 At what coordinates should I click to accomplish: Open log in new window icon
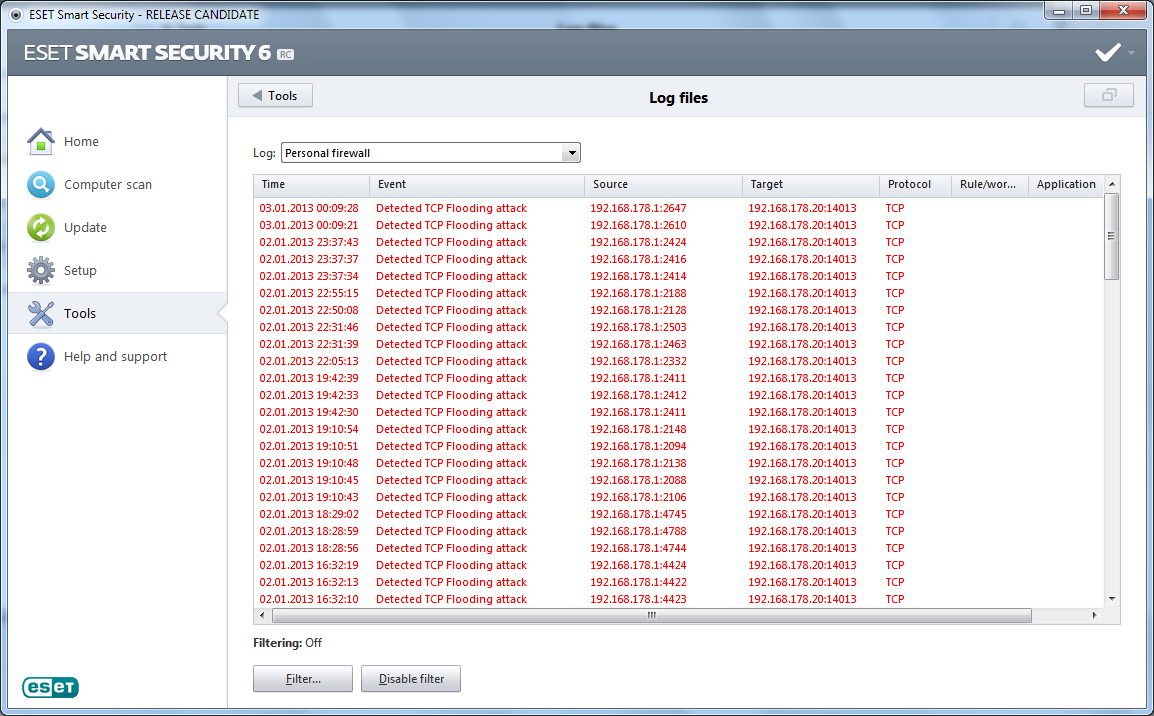(1108, 96)
